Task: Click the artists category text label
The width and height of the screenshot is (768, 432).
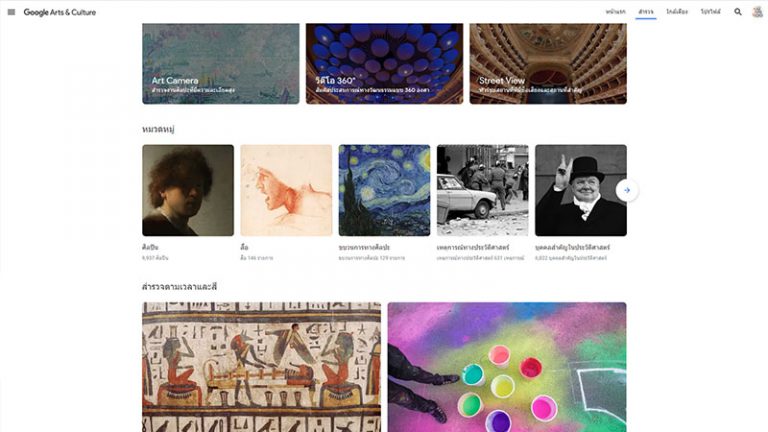Action: 150,247
